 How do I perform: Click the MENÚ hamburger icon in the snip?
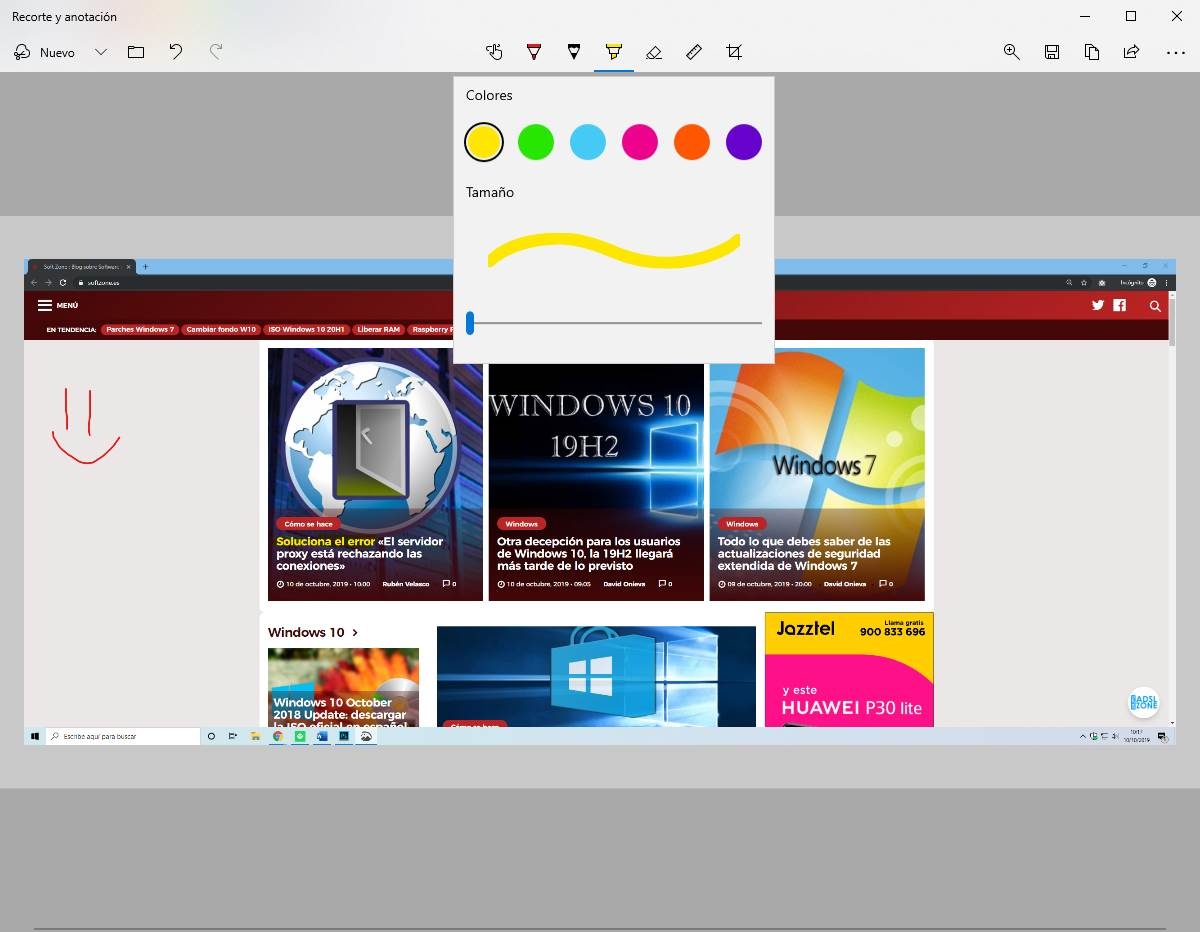[x=45, y=305]
